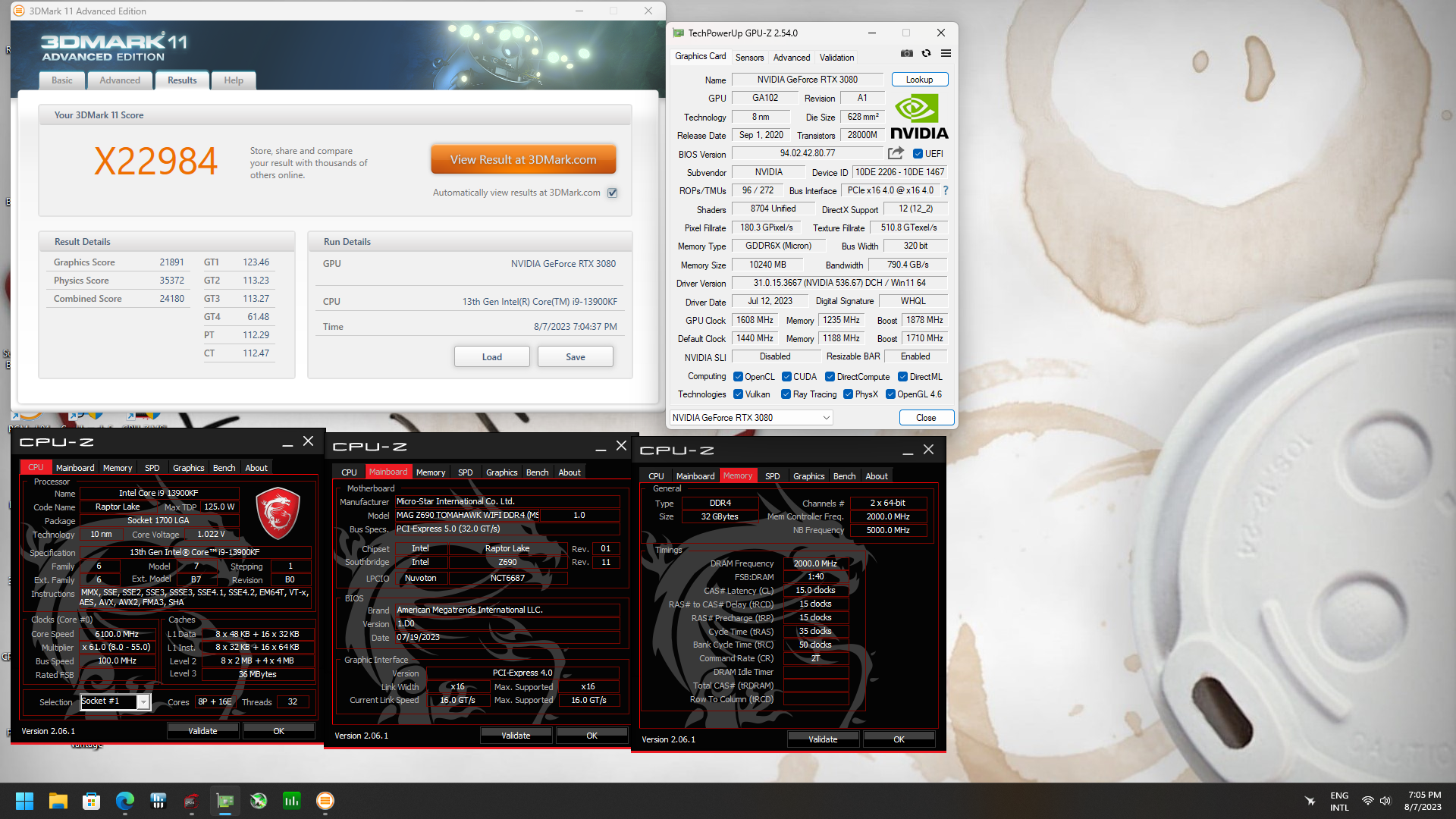Click Validate in CPU-Z CPU window
The height and width of the screenshot is (819, 1456).
click(x=202, y=731)
